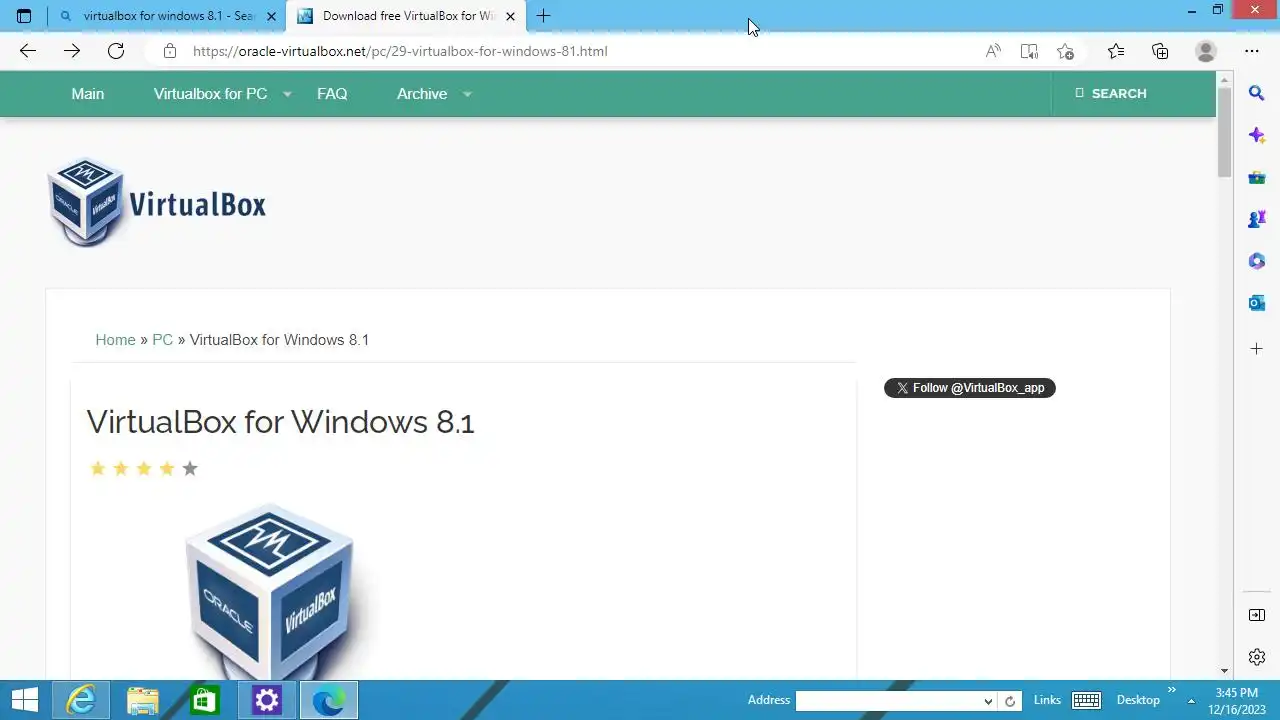Click the PC breadcrumb link
This screenshot has height=720, width=1280.
pos(162,340)
